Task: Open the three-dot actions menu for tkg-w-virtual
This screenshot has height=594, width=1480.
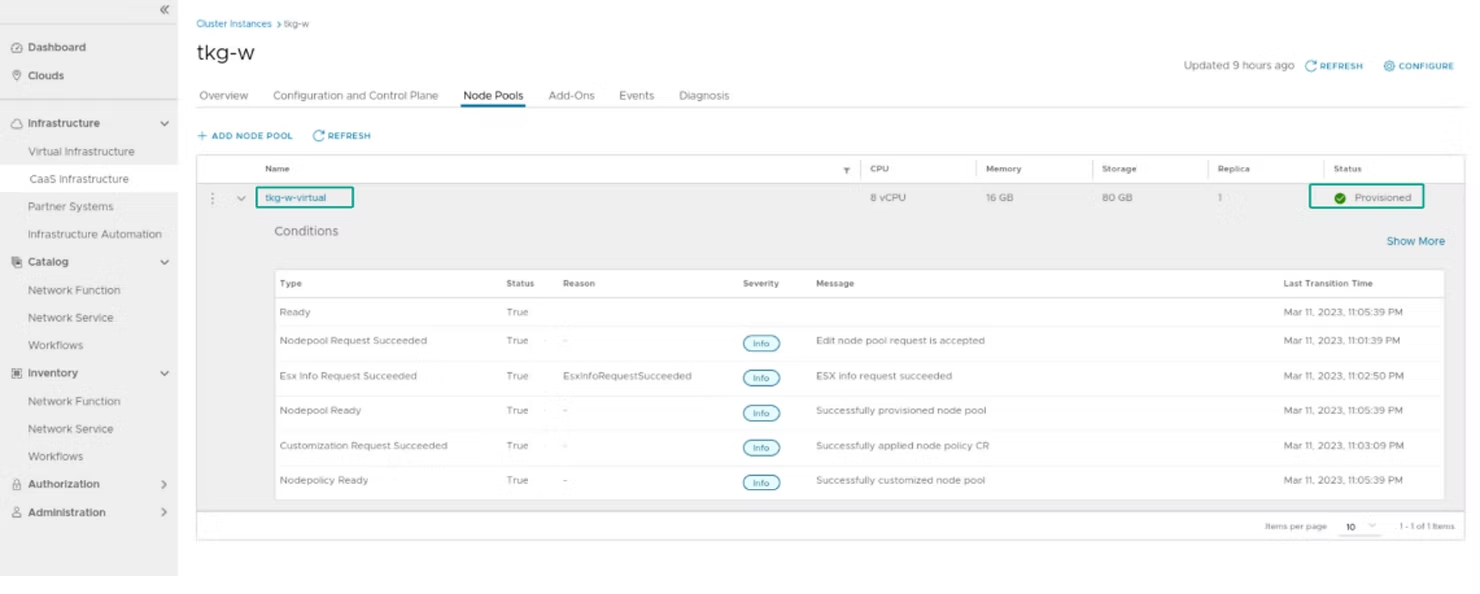Action: pyautogui.click(x=212, y=198)
